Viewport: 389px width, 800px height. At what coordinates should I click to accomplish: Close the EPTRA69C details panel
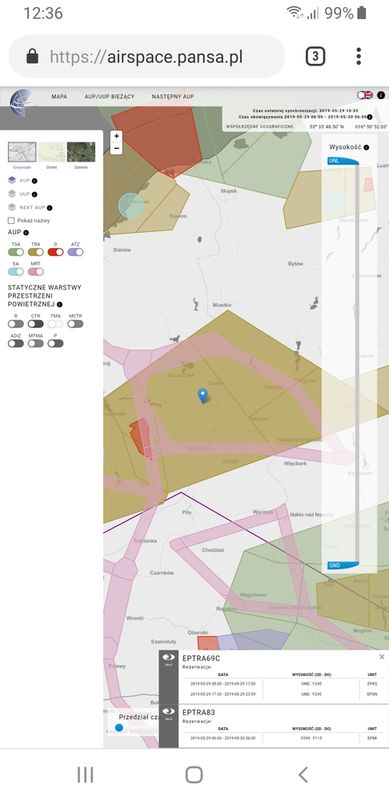[x=381, y=657]
